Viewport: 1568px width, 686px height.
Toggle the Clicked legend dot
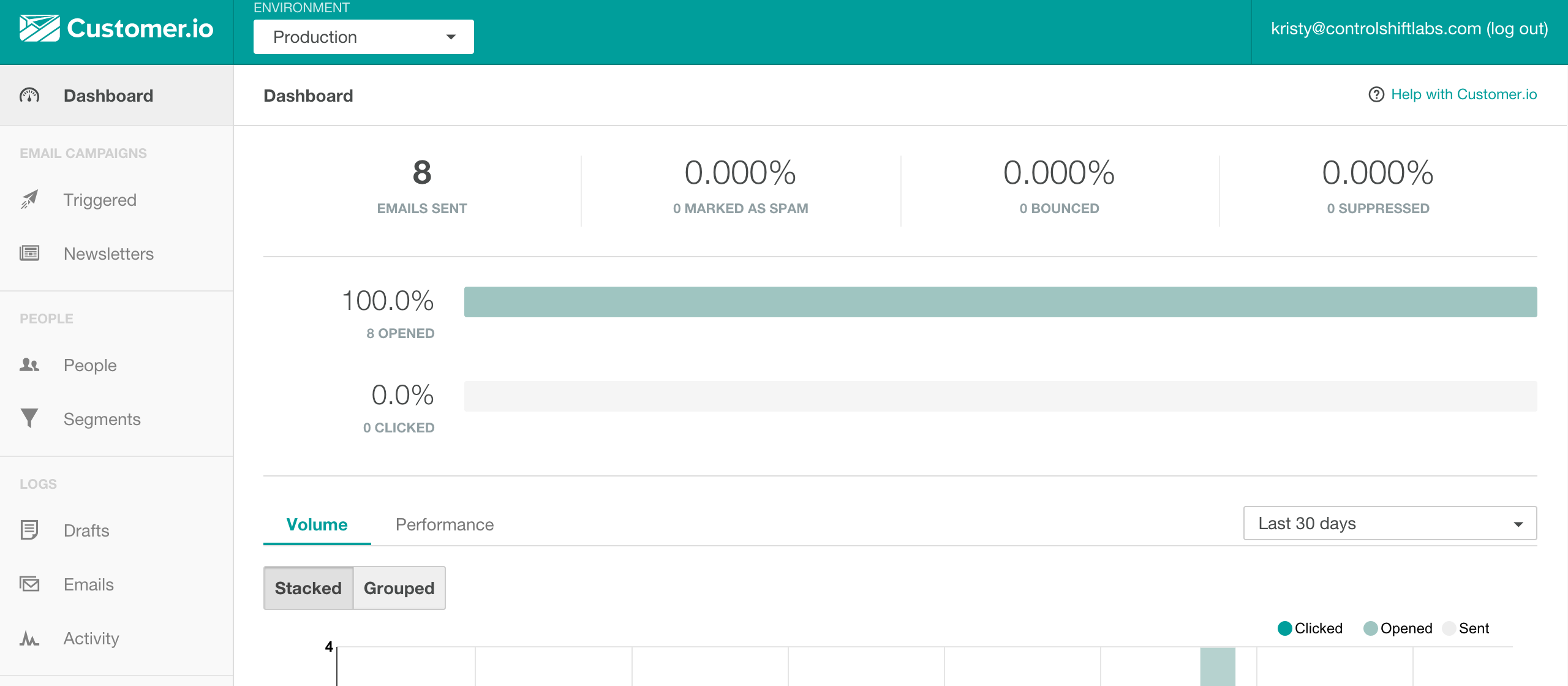click(1285, 628)
